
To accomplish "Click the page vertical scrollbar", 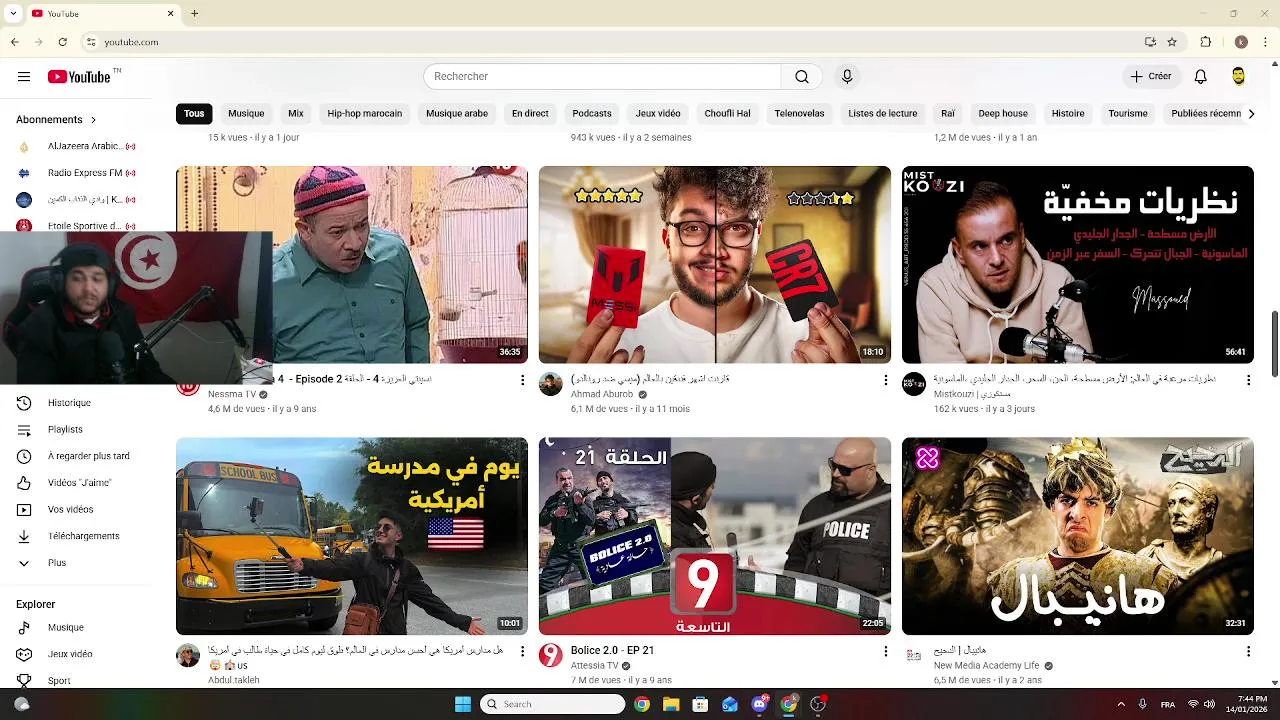I will (1274, 344).
